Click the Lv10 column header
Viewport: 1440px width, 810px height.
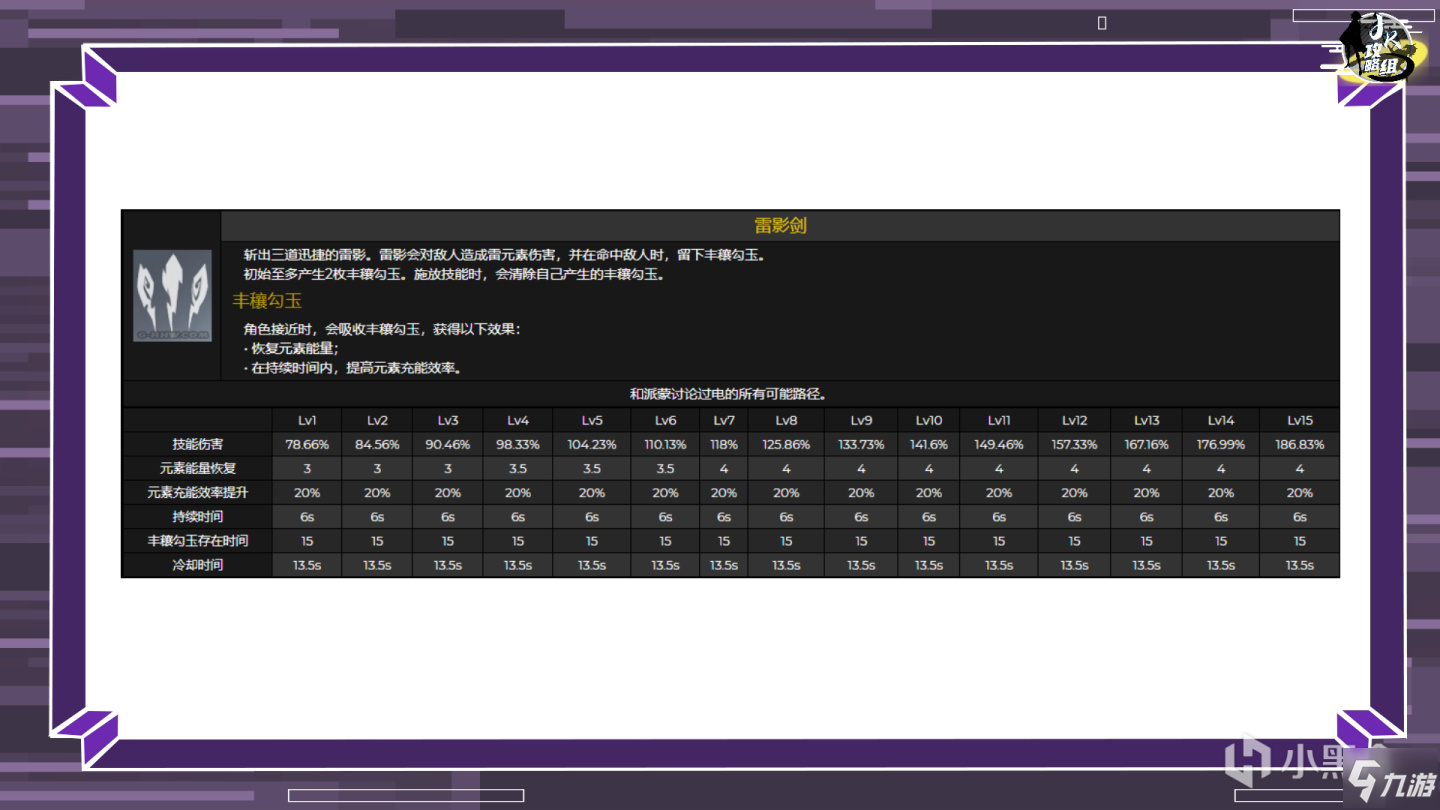coord(929,421)
